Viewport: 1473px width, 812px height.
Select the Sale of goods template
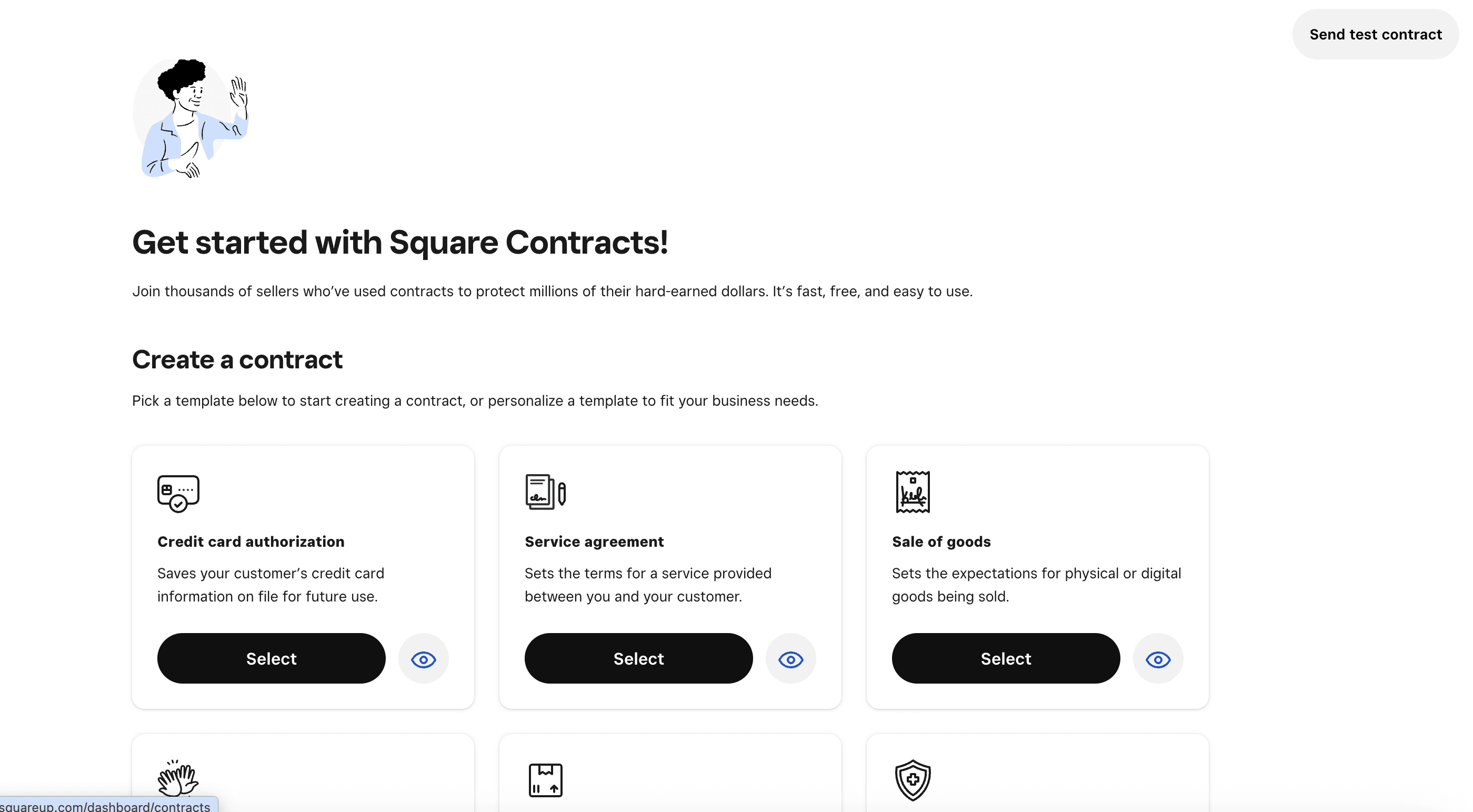point(1005,659)
